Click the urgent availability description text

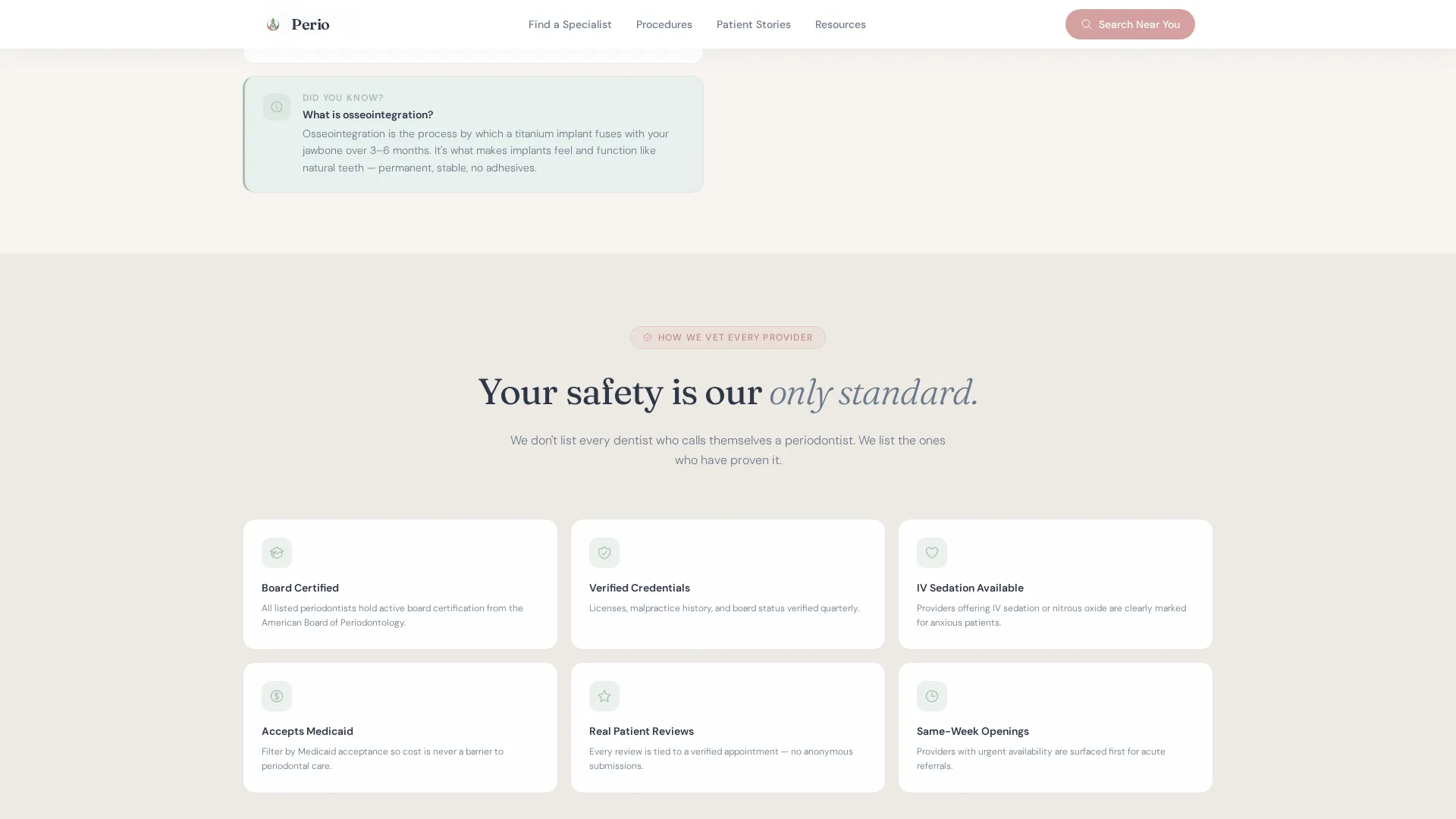1040,758
